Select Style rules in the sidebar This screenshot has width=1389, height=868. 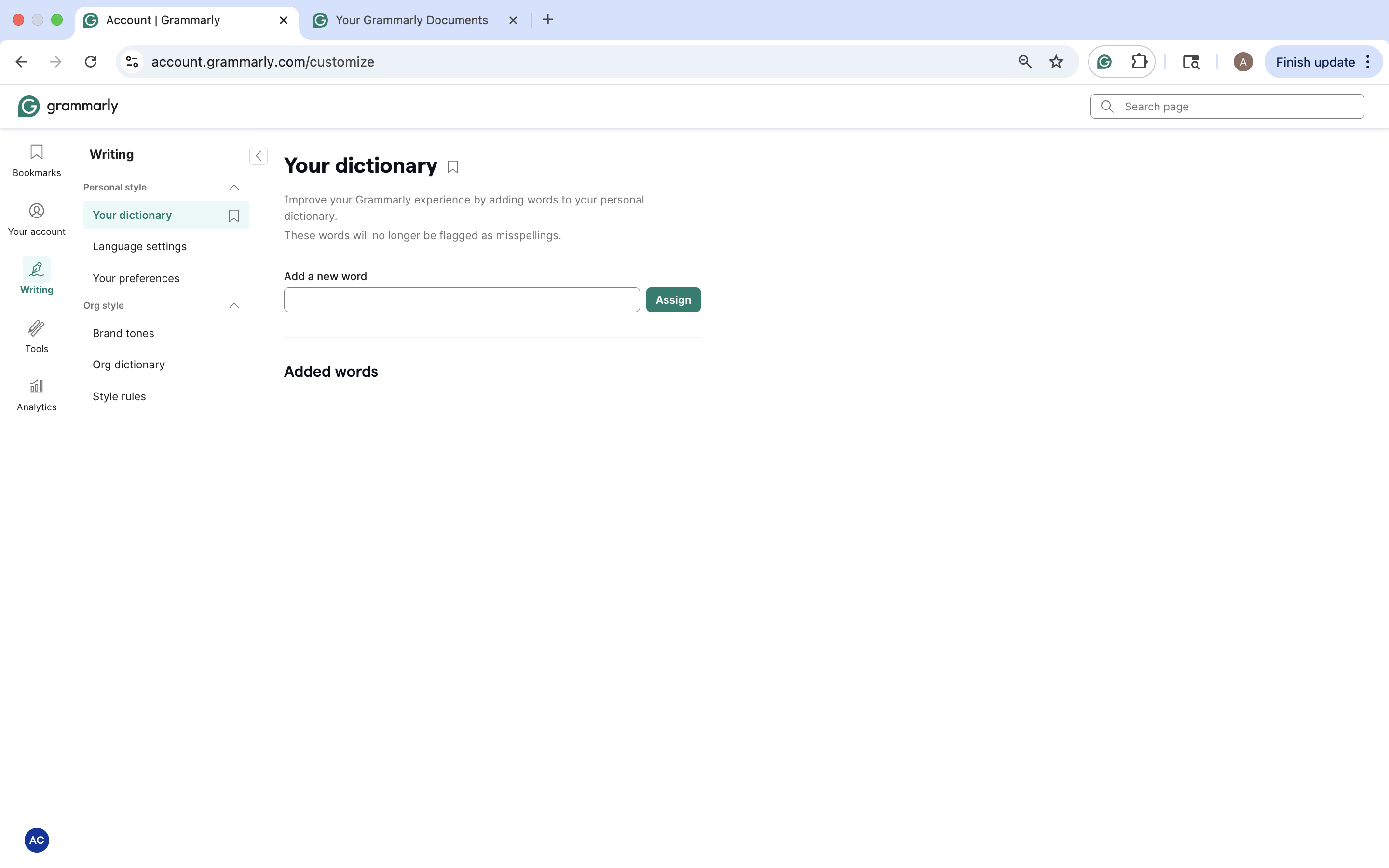[x=120, y=396]
